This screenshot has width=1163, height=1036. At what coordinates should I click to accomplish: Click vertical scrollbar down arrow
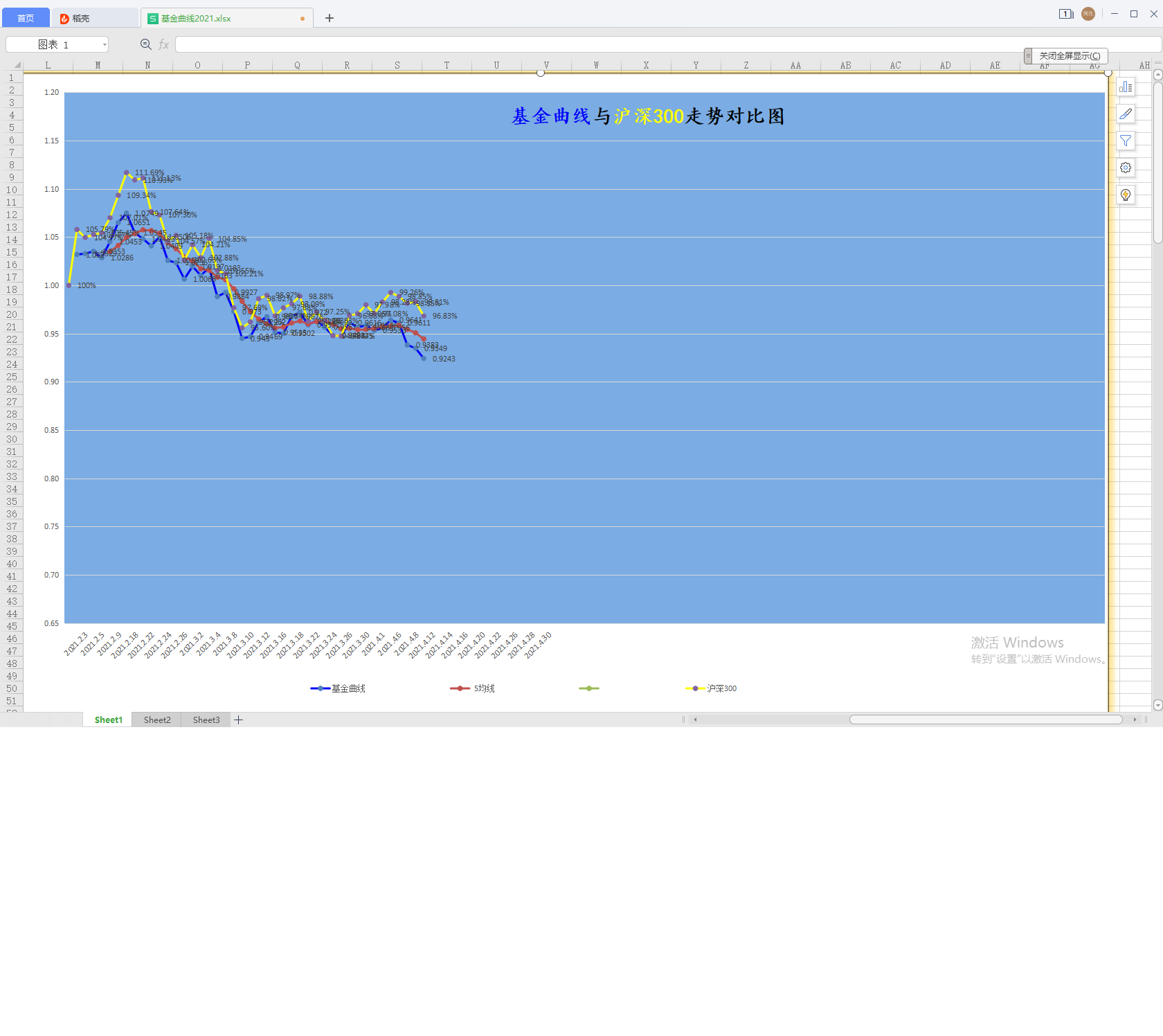pyautogui.click(x=1157, y=705)
